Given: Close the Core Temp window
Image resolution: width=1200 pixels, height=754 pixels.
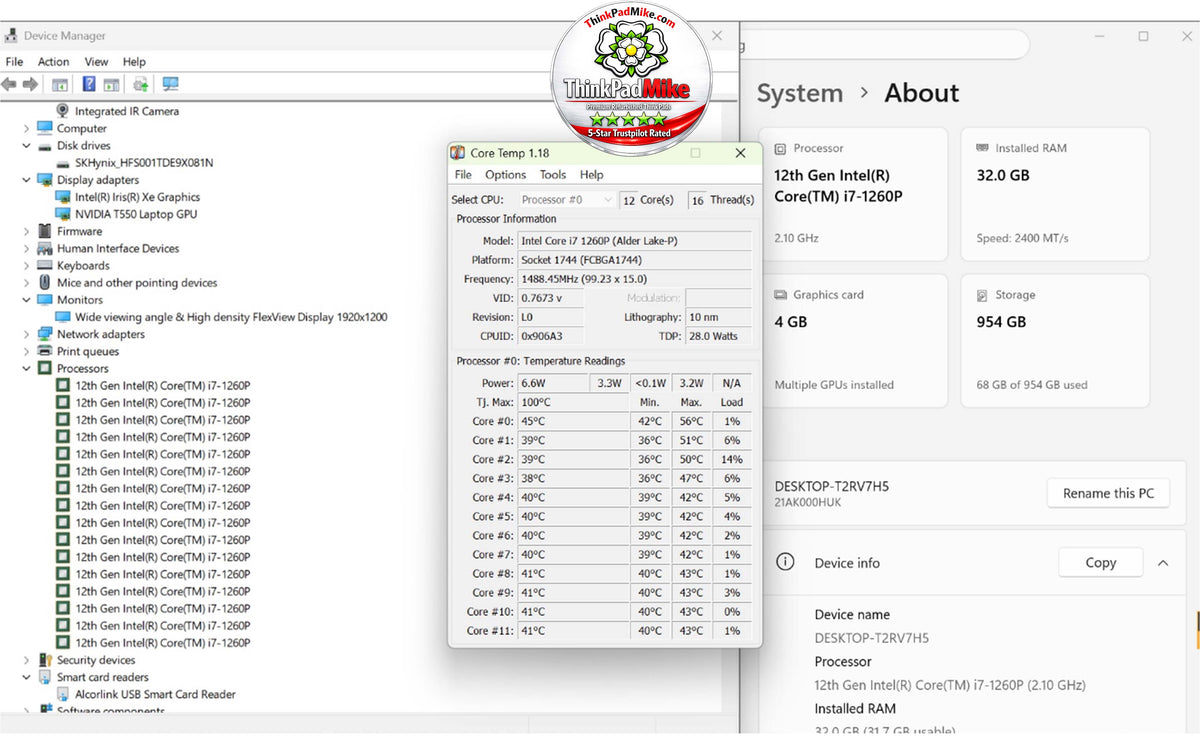Looking at the screenshot, I should pos(740,153).
